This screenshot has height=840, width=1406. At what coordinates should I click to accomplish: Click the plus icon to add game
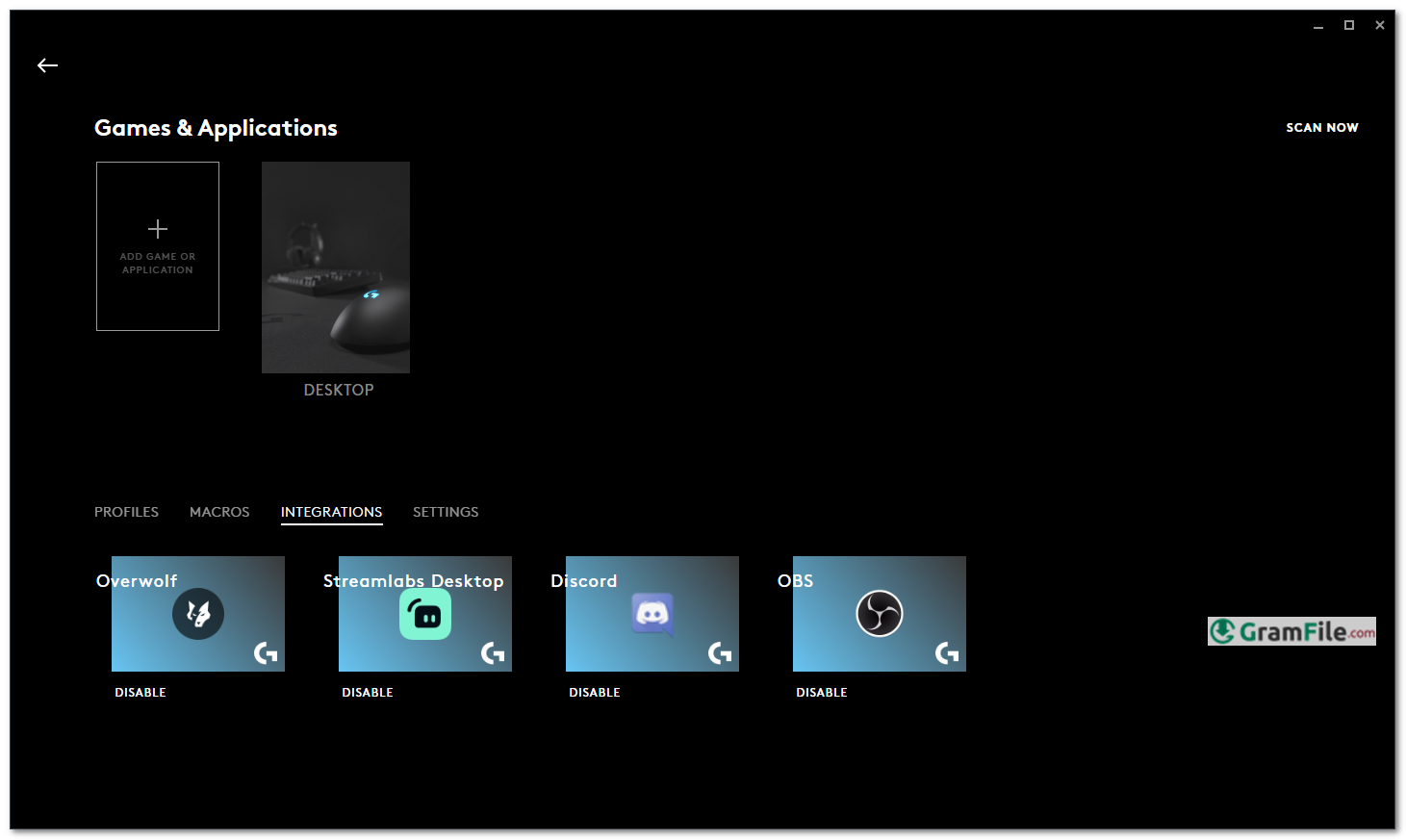pos(158,229)
